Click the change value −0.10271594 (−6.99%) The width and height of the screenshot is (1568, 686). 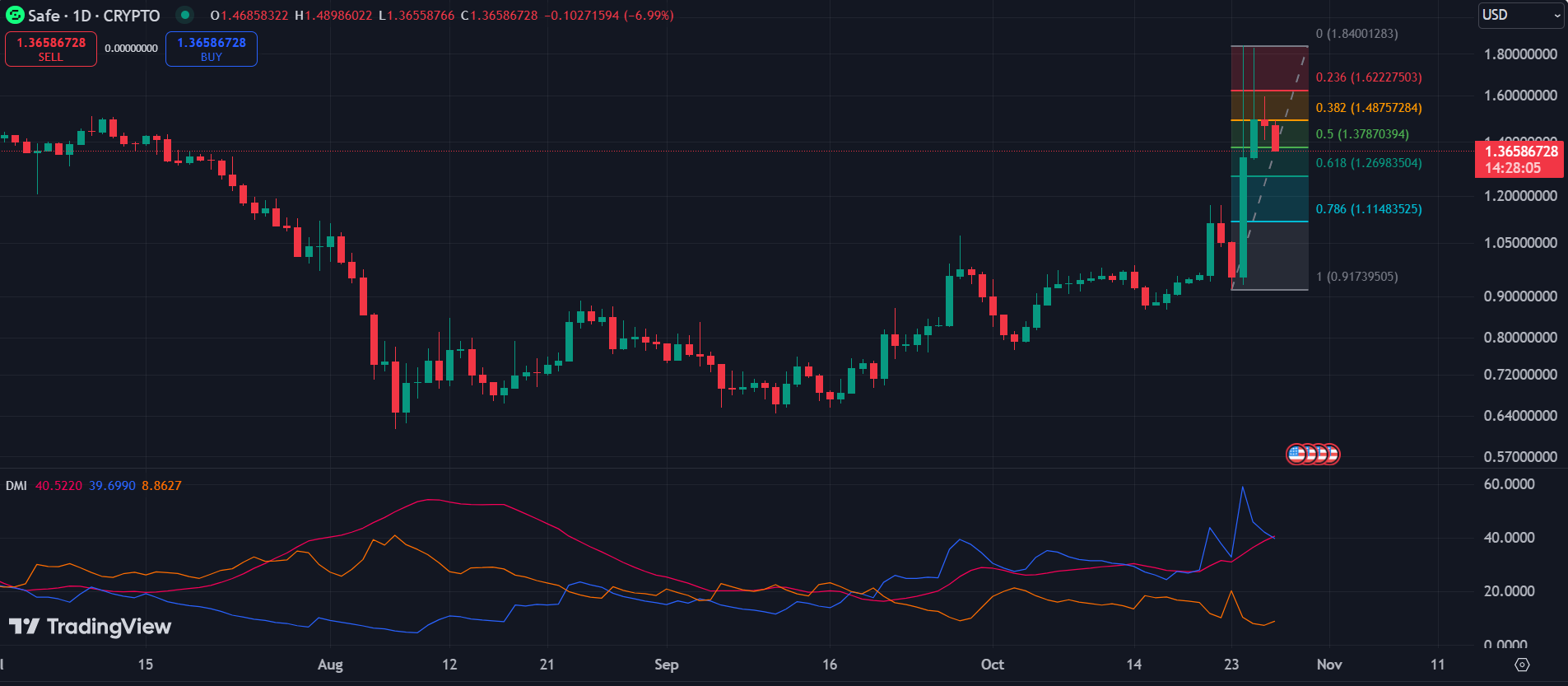(x=608, y=16)
